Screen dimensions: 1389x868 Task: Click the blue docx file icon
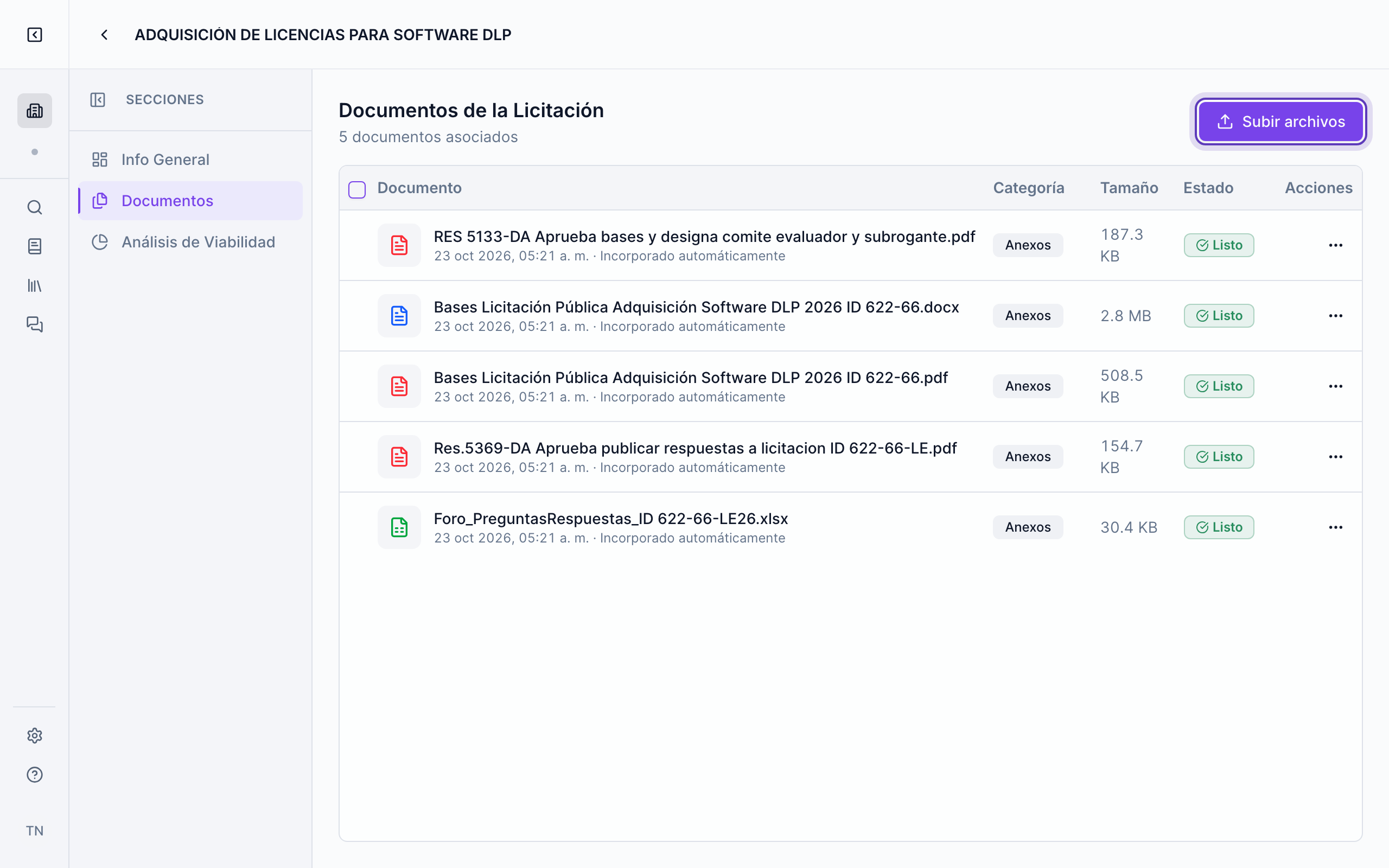tap(399, 316)
